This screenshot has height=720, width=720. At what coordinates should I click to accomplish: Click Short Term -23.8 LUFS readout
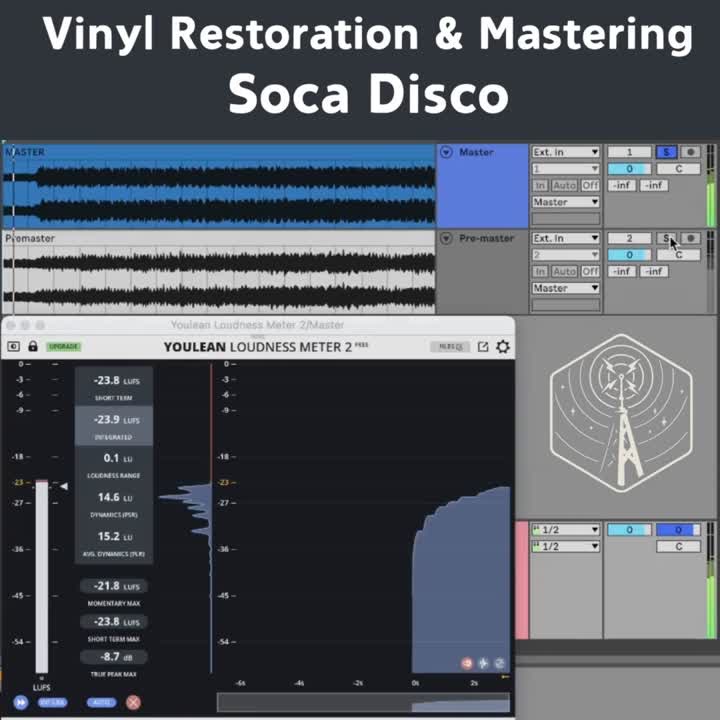click(x=114, y=387)
